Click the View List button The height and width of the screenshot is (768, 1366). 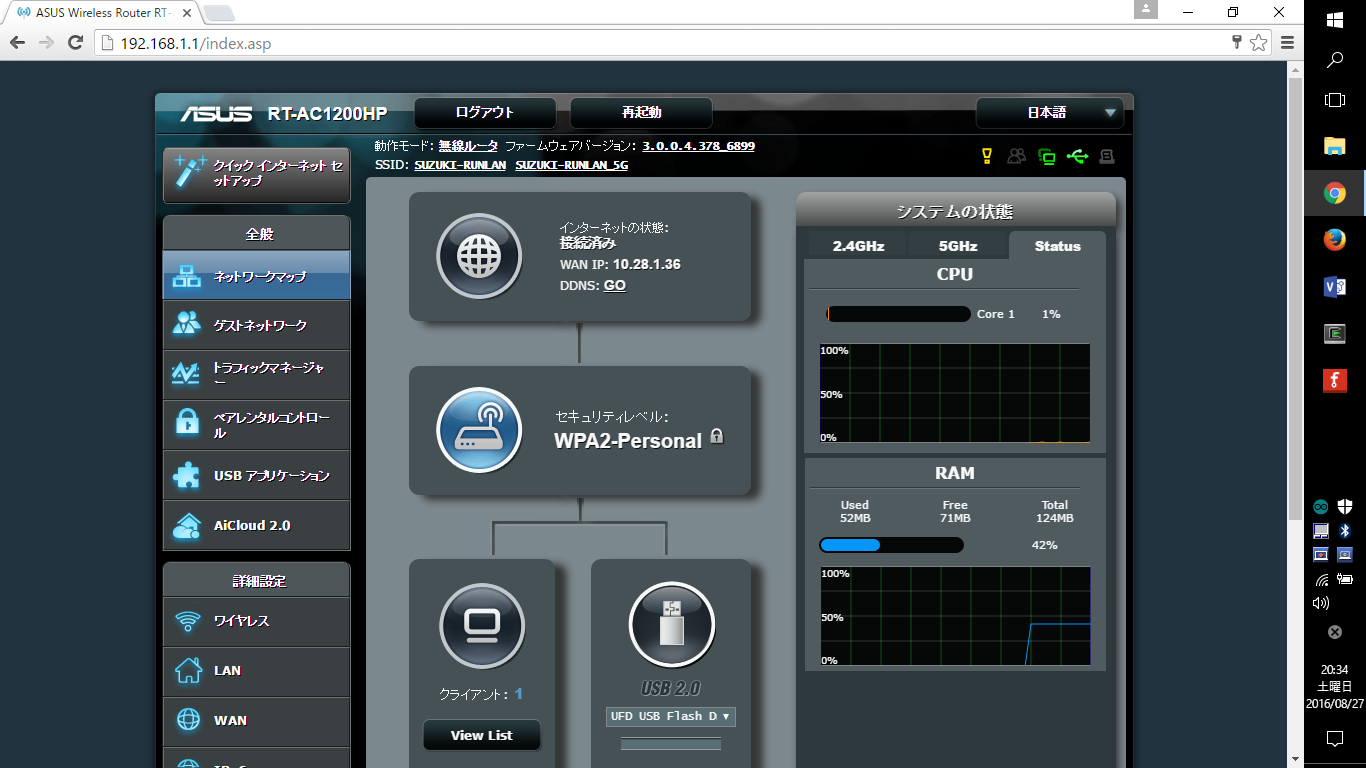(481, 735)
